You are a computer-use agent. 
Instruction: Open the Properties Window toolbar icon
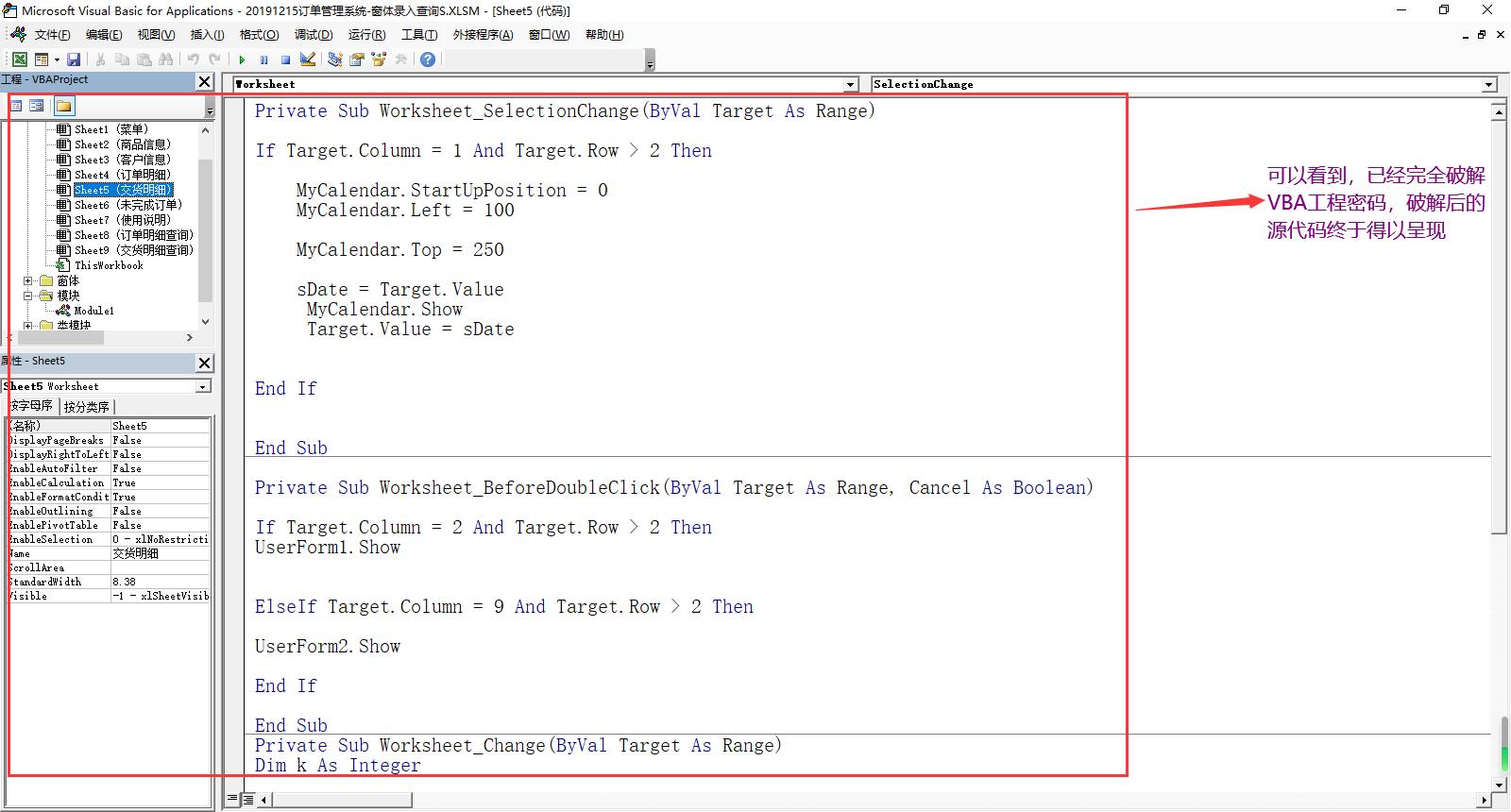pyautogui.click(x=357, y=59)
